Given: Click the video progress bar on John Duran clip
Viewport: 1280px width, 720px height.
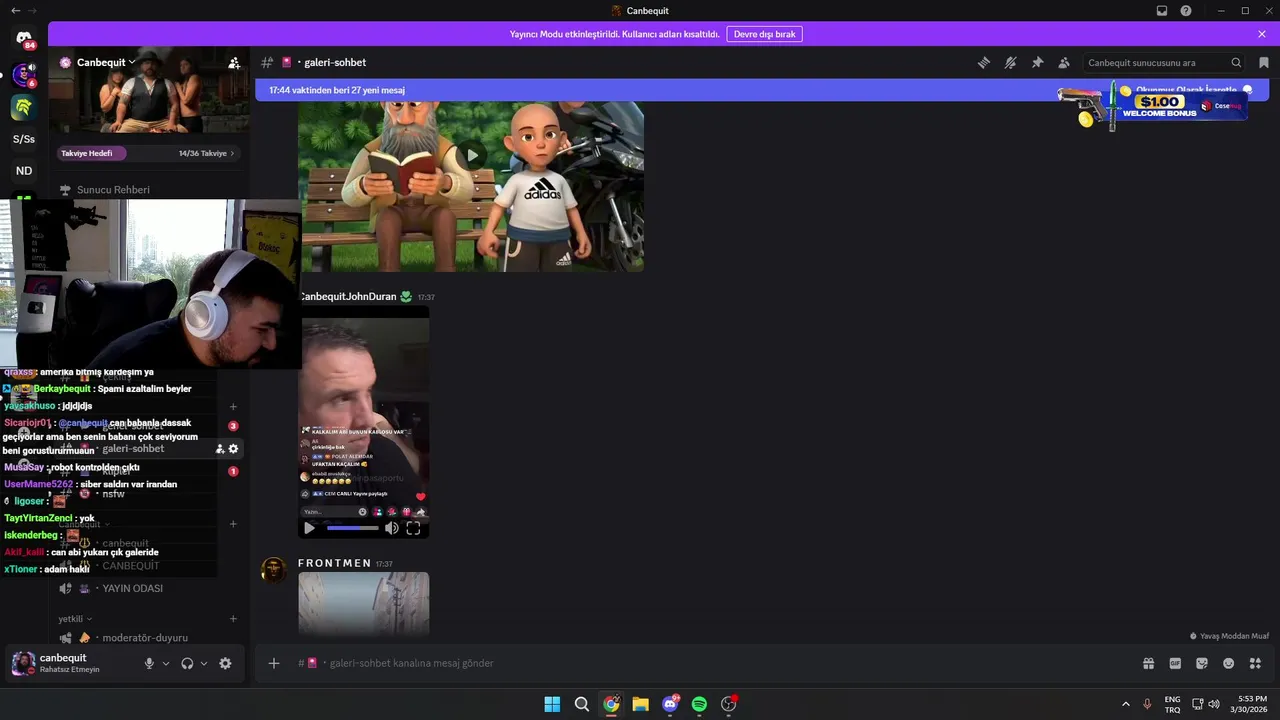Looking at the screenshot, I should (x=353, y=528).
